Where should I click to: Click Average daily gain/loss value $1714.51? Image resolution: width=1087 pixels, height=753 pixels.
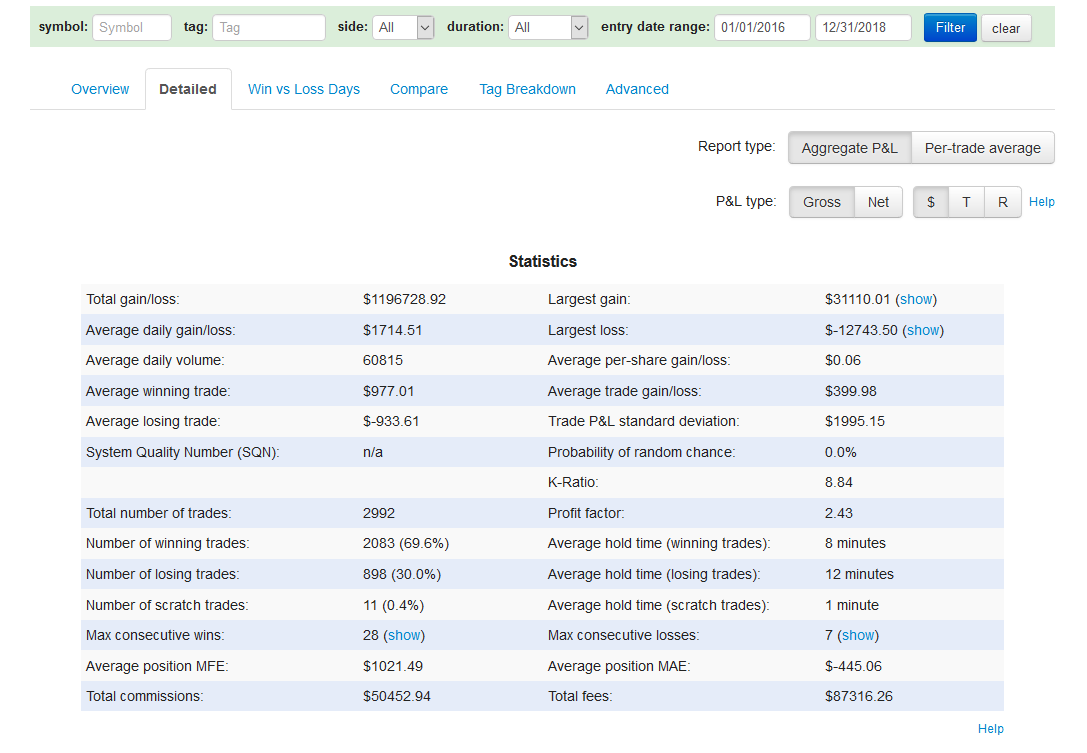[x=392, y=330]
